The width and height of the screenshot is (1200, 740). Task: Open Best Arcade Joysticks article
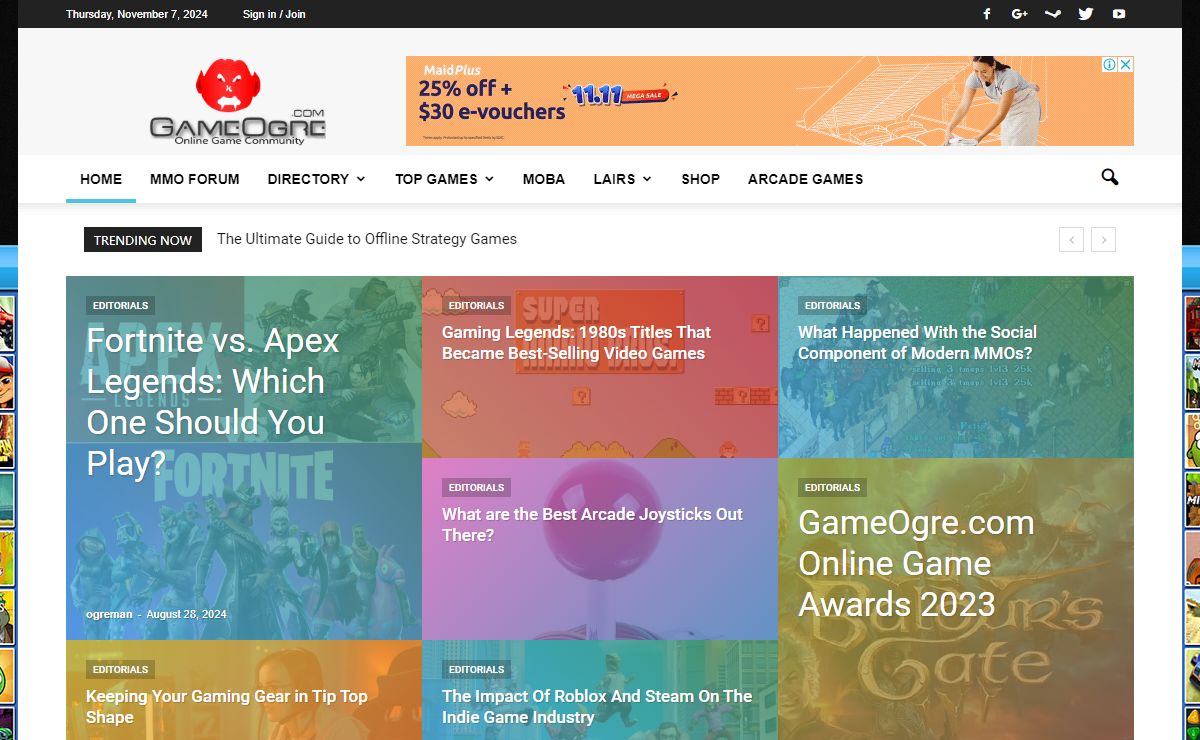click(592, 525)
